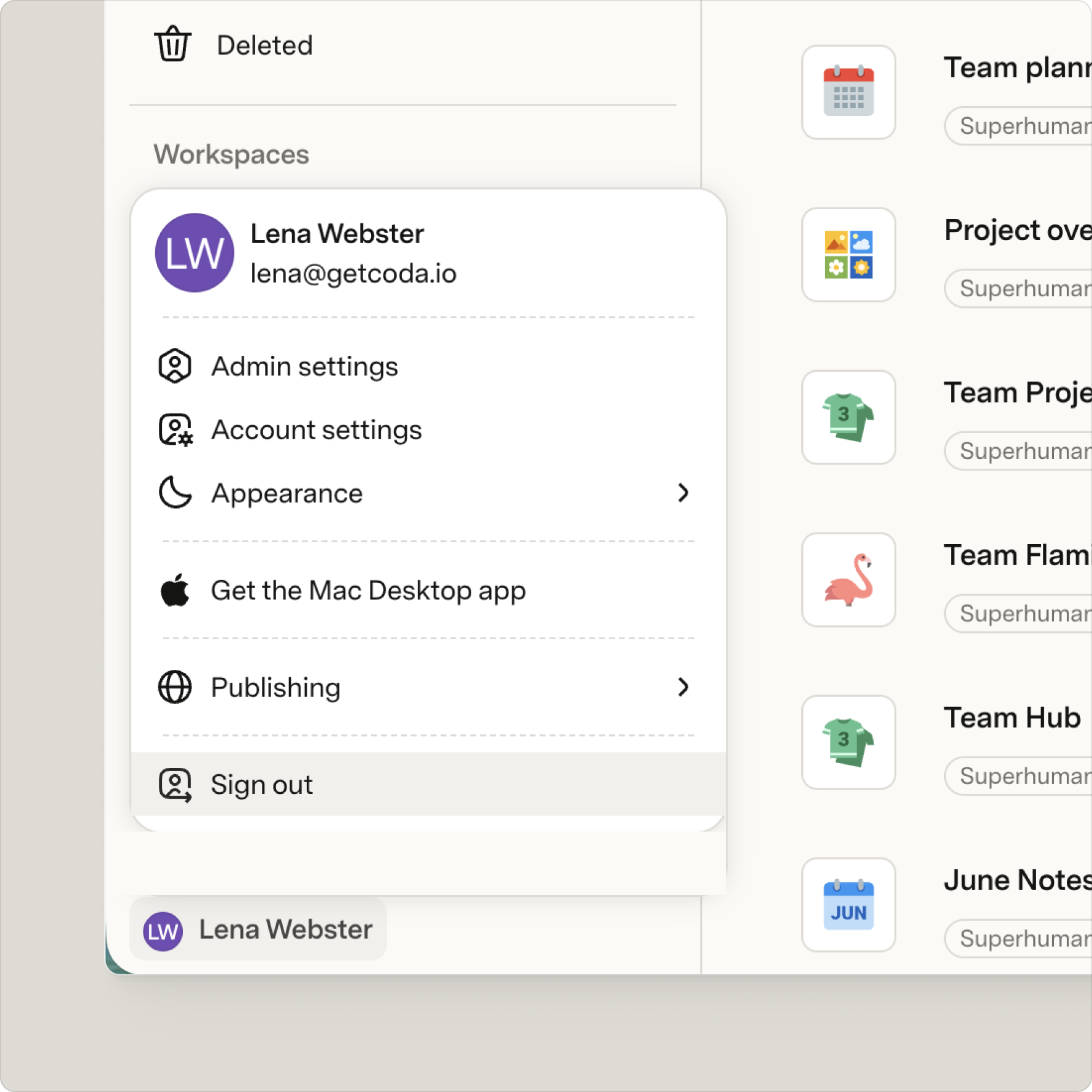The width and height of the screenshot is (1092, 1092).
Task: Expand the Publishing submenu chevron
Action: point(683,687)
